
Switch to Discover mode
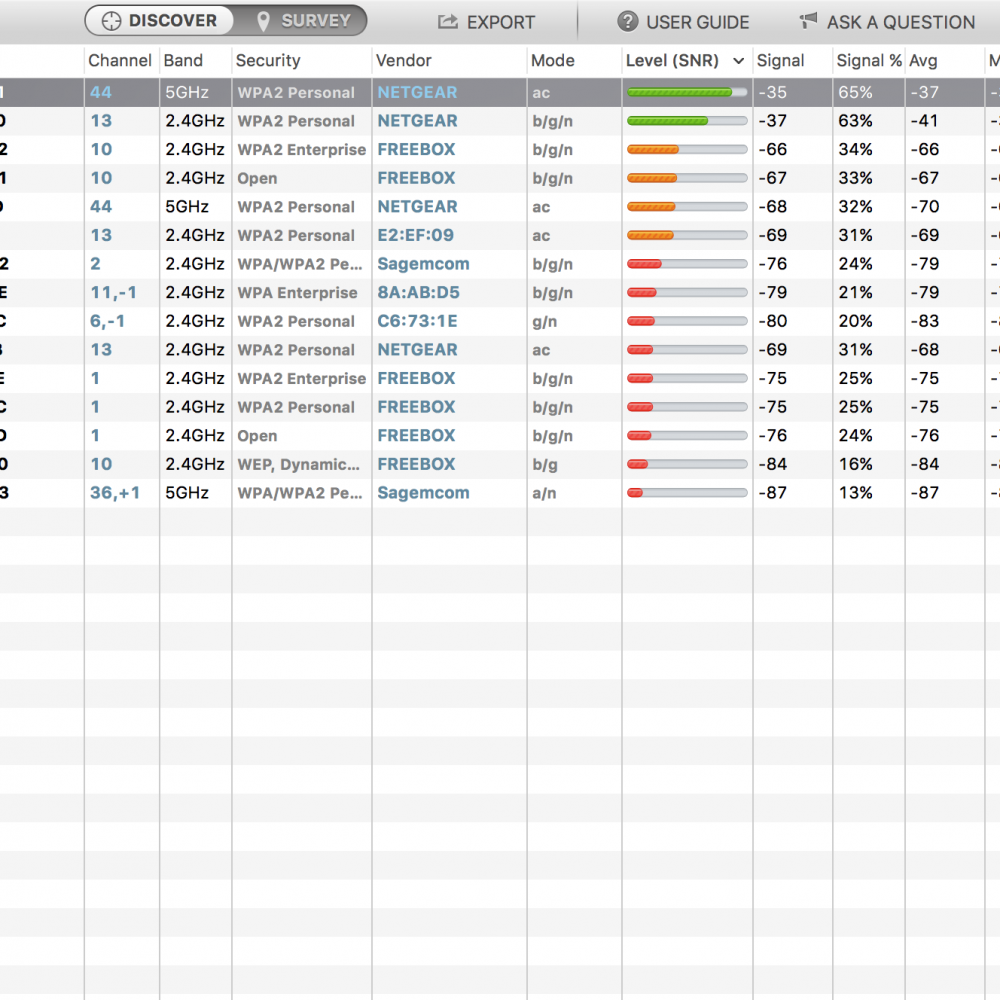click(159, 20)
